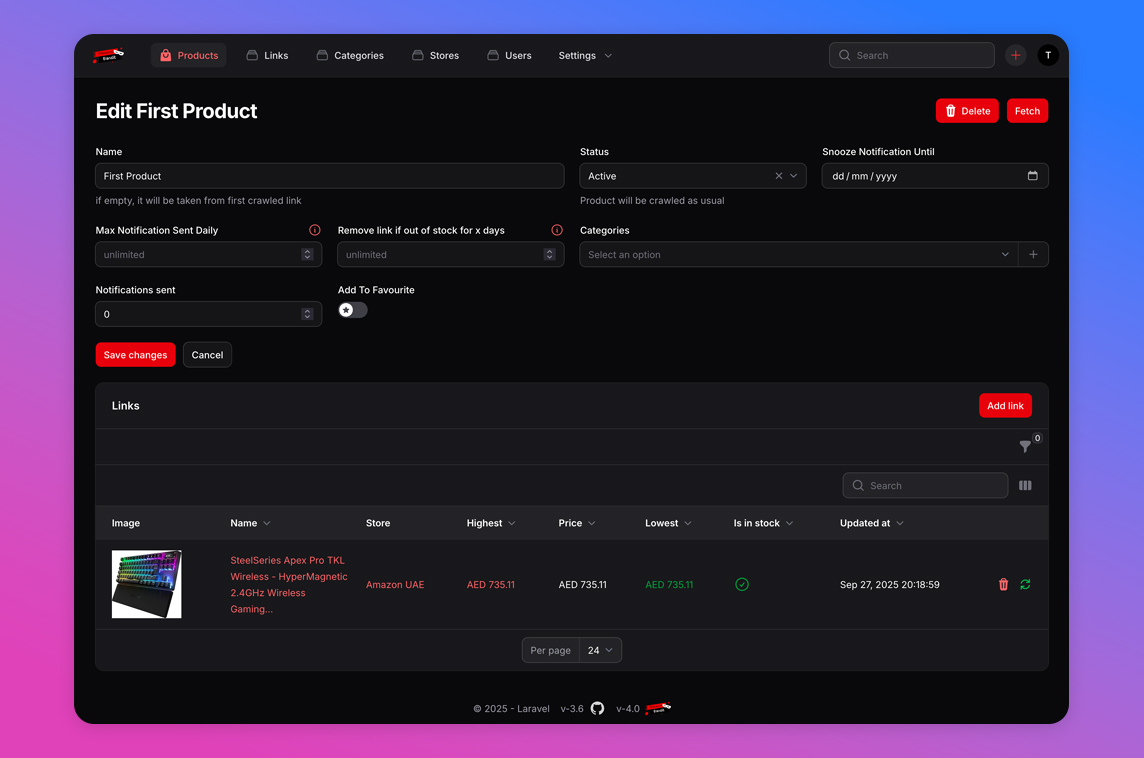Click the Save changes button
The width and height of the screenshot is (1144, 758).
click(135, 355)
